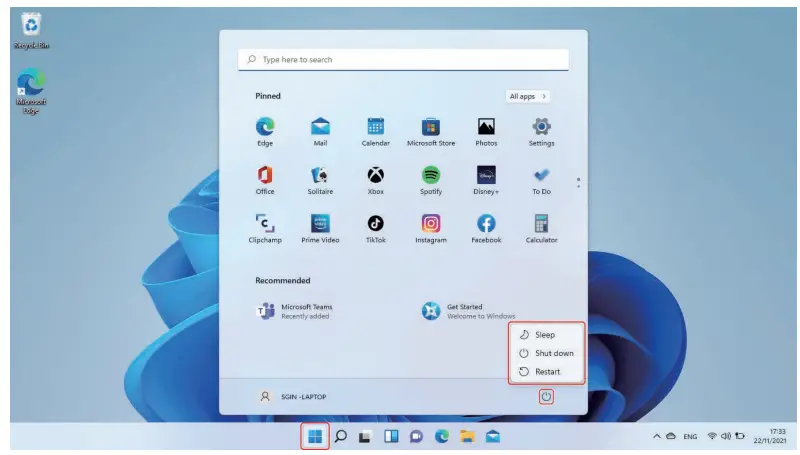The height and width of the screenshot is (455, 800).
Task: Open the Facebook app
Action: pyautogui.click(x=486, y=229)
